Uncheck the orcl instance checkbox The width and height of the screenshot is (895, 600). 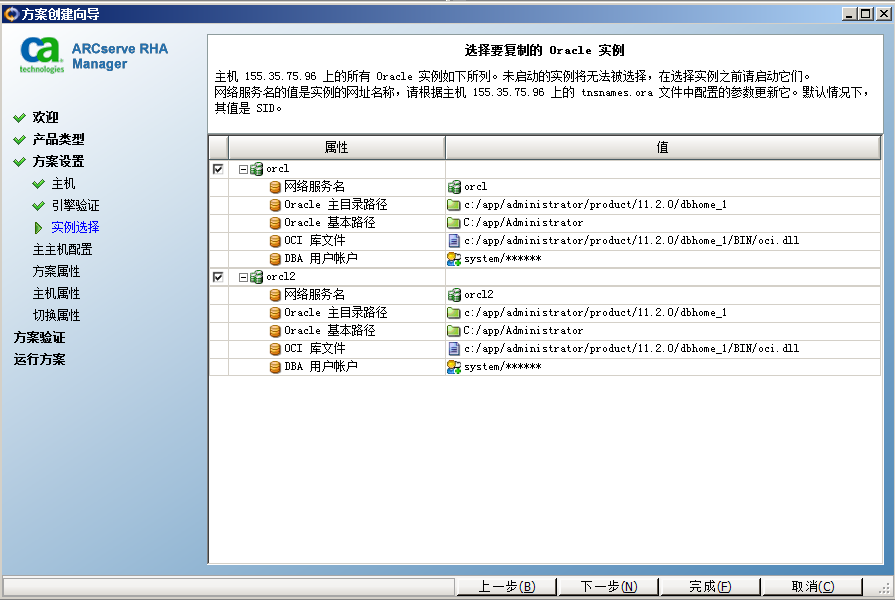[218, 169]
